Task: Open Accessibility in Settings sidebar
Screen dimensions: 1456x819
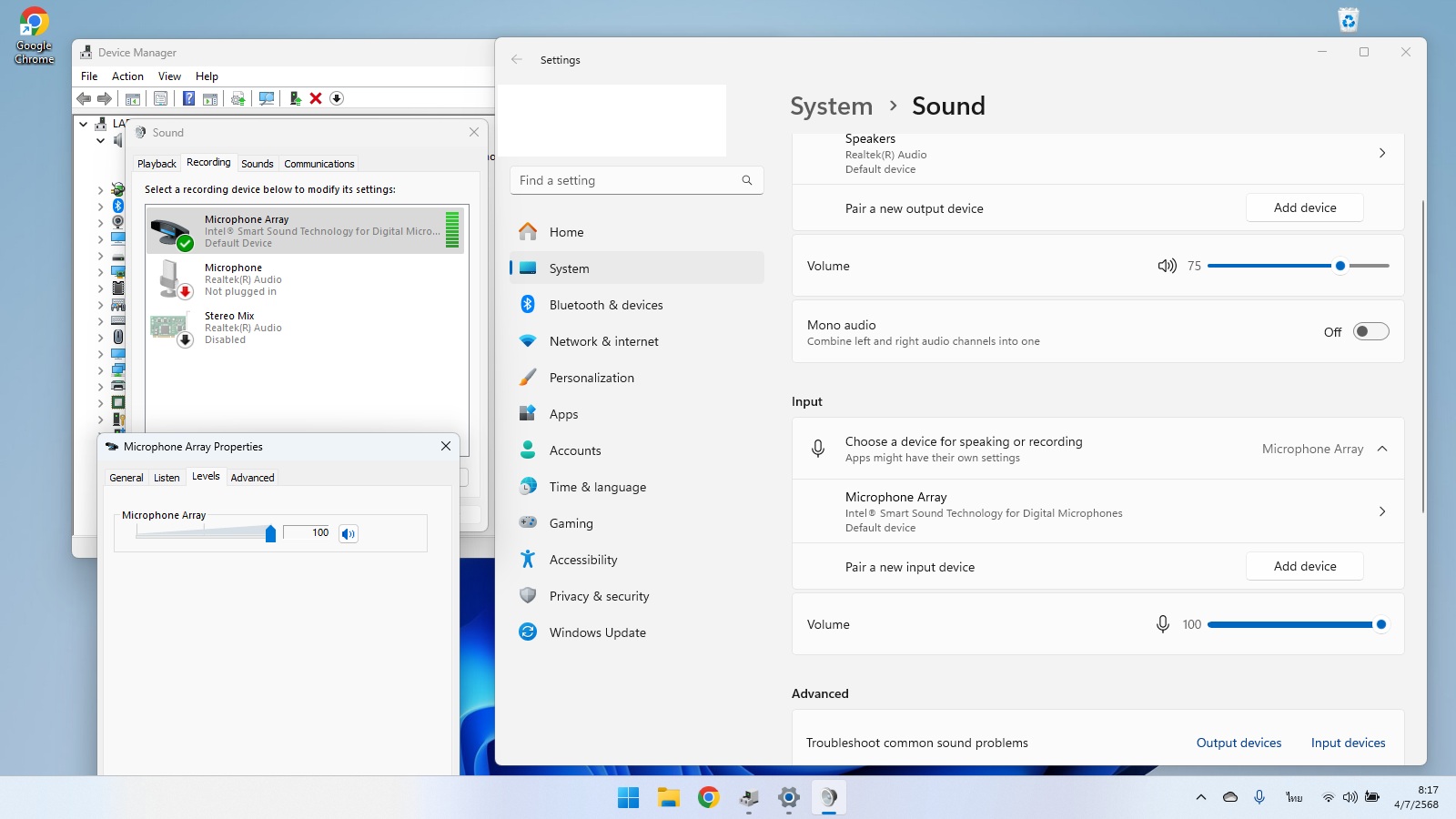Action: pos(636,560)
